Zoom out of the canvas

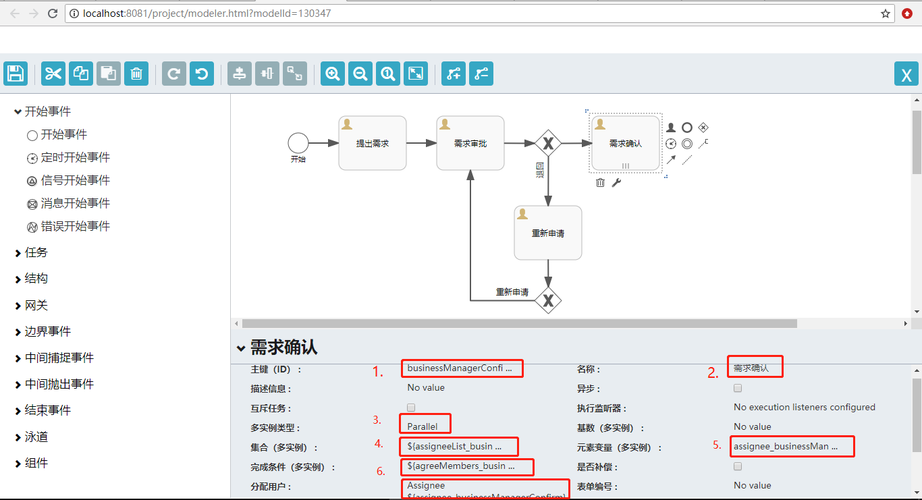[x=360, y=74]
